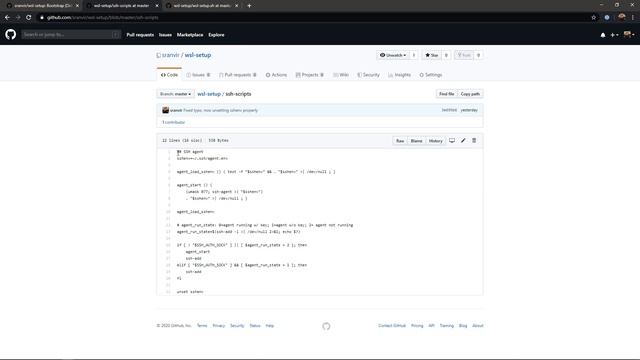The image size is (640, 360).
Task: Open the user avatar menu
Action: pos(629,35)
